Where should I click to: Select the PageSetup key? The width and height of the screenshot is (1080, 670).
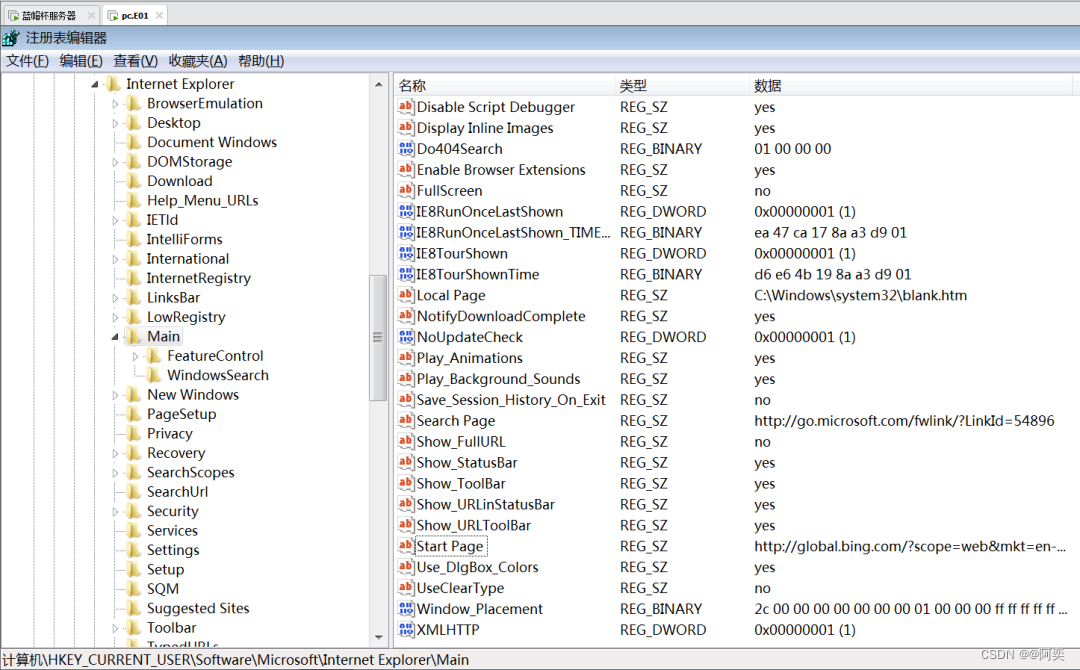(x=181, y=415)
